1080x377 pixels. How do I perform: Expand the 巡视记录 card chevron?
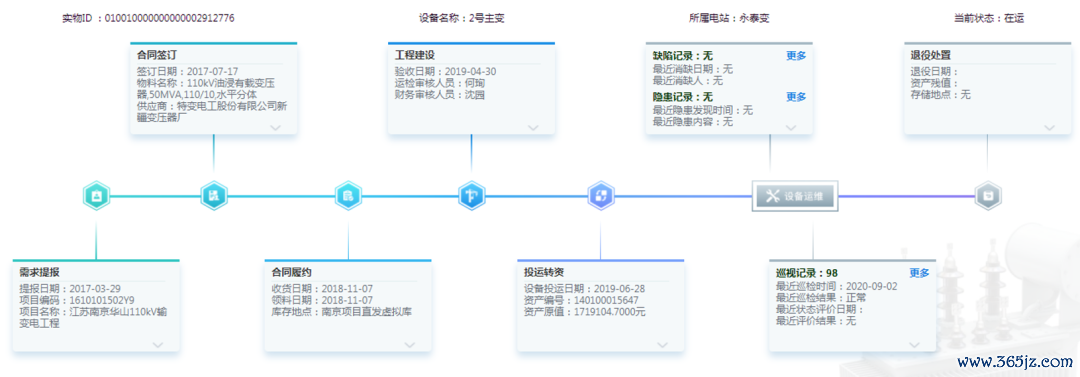(x=914, y=345)
